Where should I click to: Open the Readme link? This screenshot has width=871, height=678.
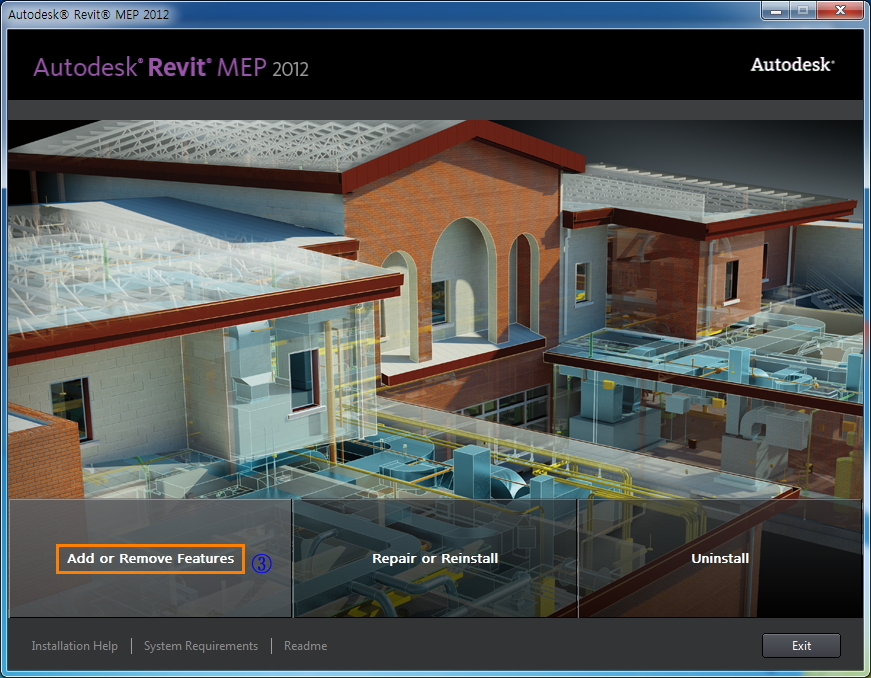305,646
